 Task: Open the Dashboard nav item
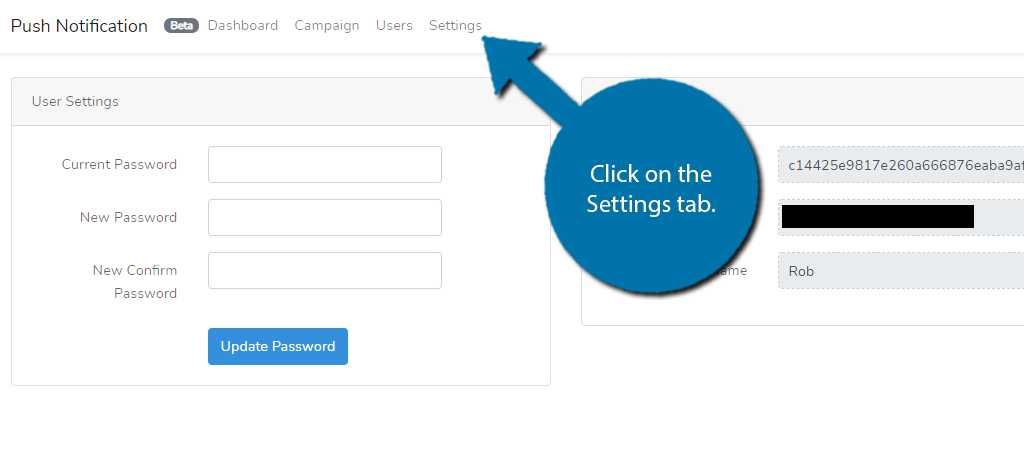tap(243, 26)
